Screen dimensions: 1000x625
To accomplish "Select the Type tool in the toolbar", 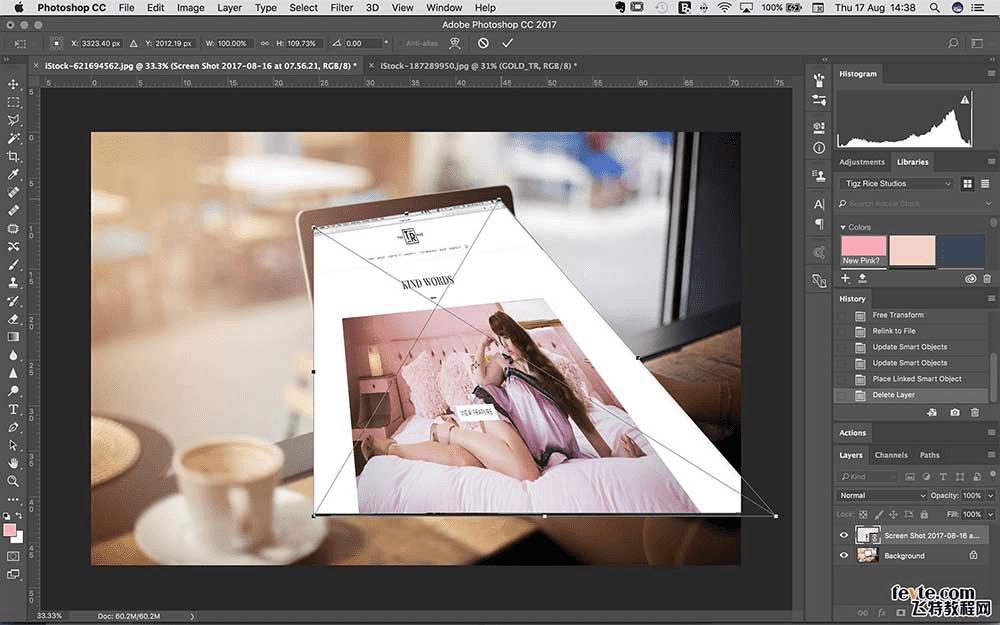I will (x=13, y=409).
